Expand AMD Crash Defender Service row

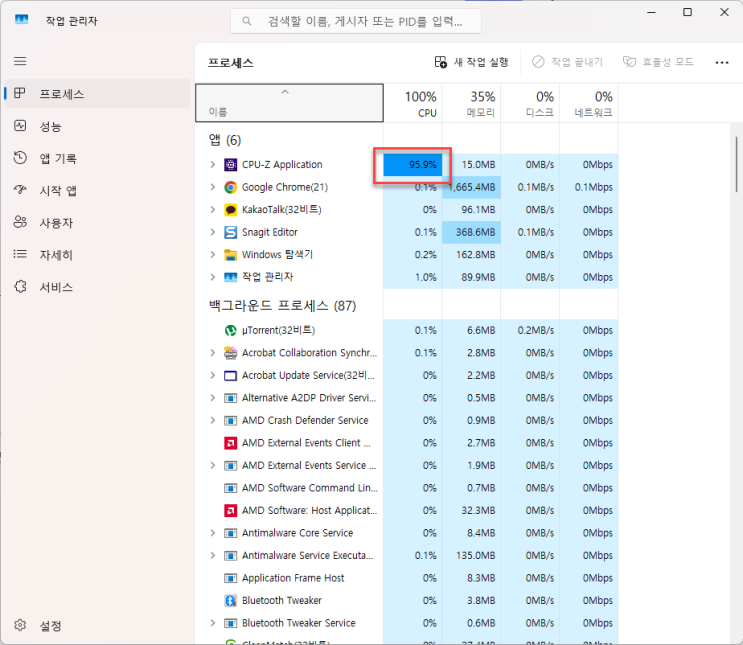[x=213, y=420]
